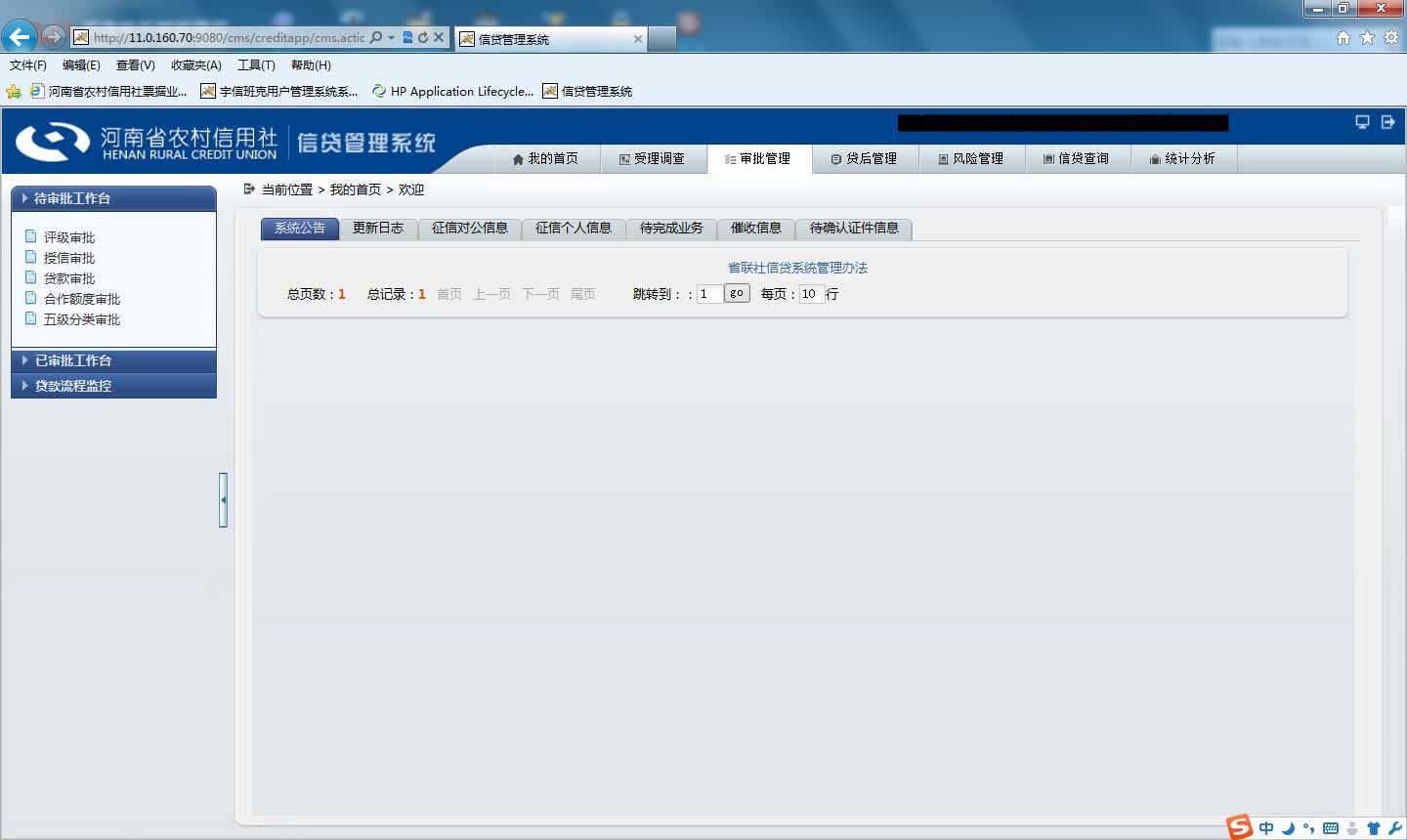
Task: Click the Sogou input method S icon
Action: pos(1240,826)
